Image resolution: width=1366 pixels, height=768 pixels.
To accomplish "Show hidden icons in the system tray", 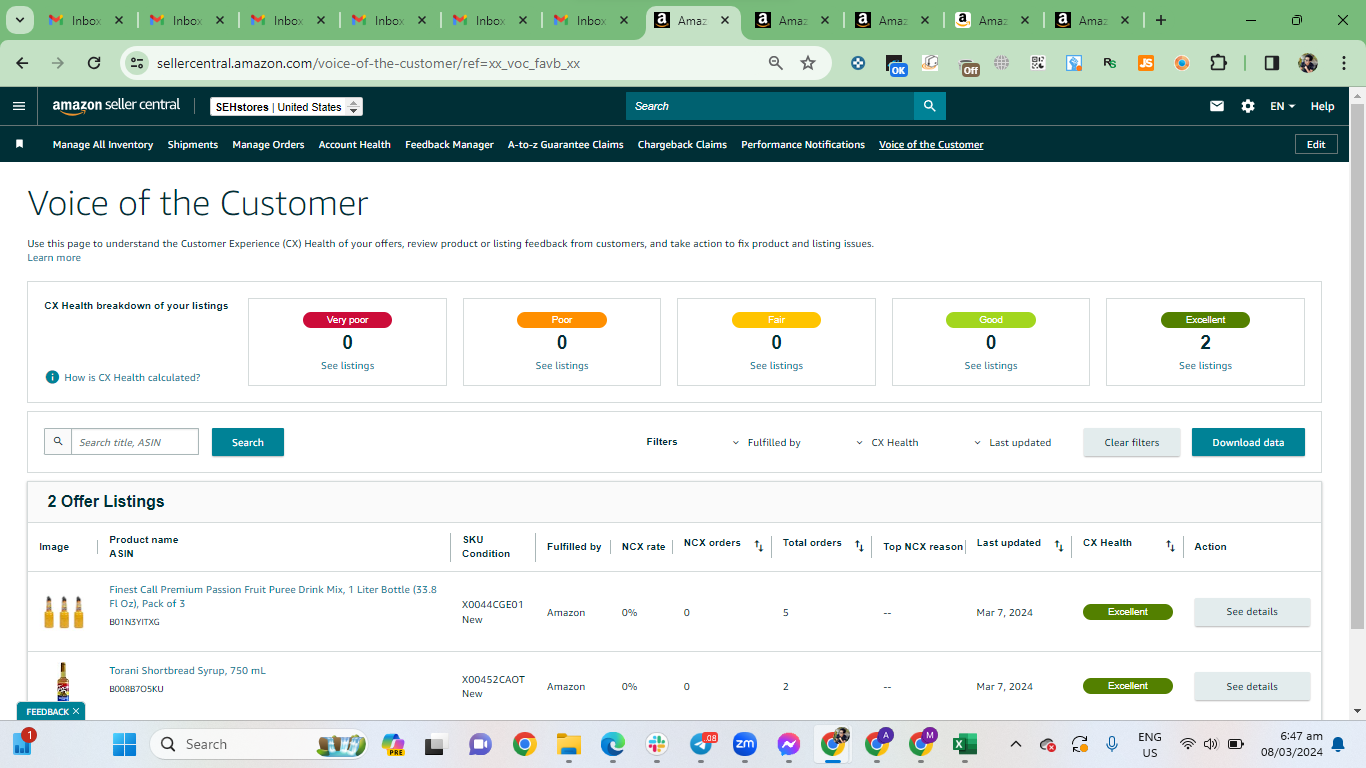I will 1016,744.
